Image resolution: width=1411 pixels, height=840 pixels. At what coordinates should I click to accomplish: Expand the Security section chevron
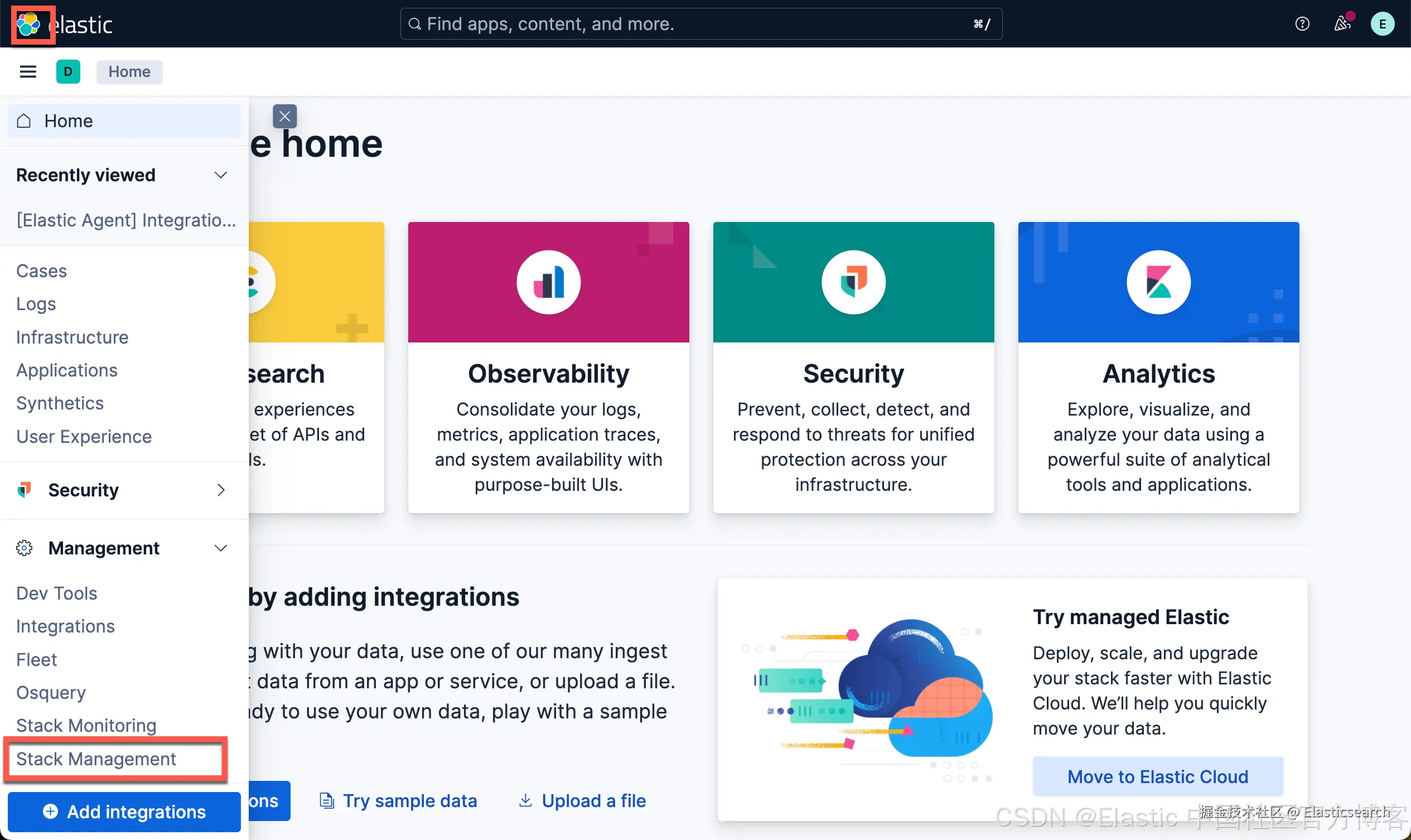click(221, 490)
